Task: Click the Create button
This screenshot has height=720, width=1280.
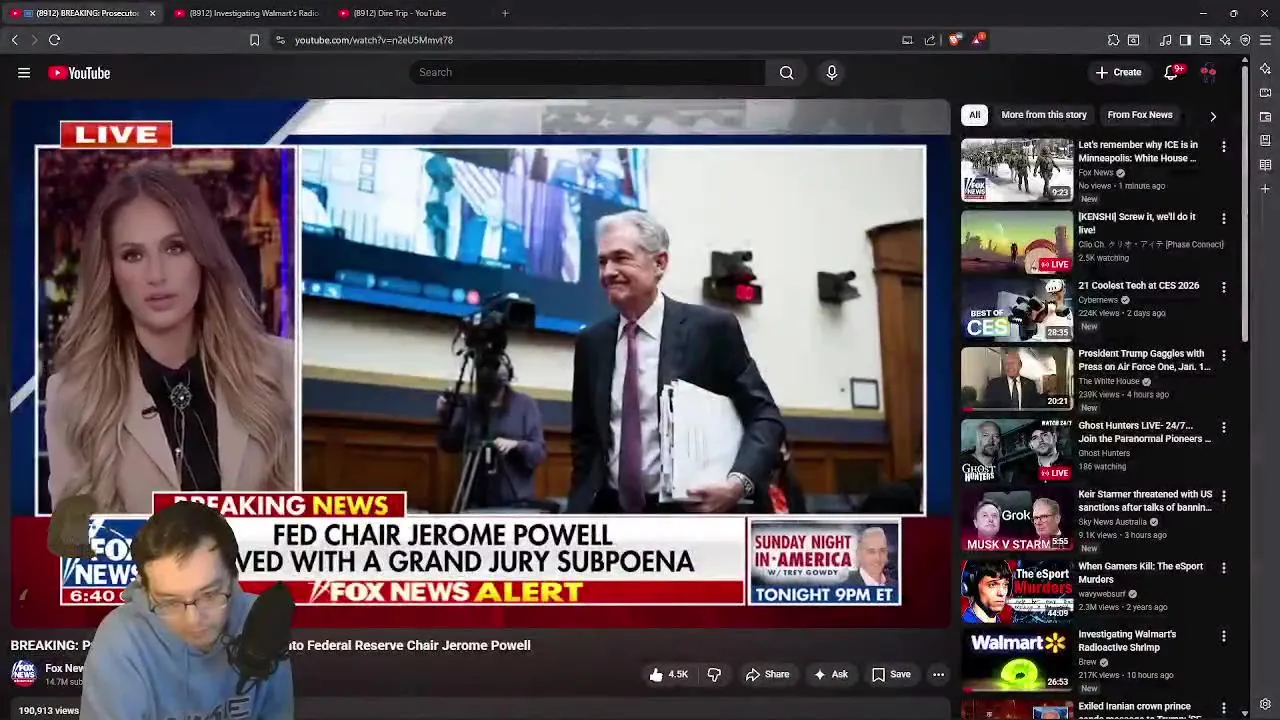Action: point(1118,72)
